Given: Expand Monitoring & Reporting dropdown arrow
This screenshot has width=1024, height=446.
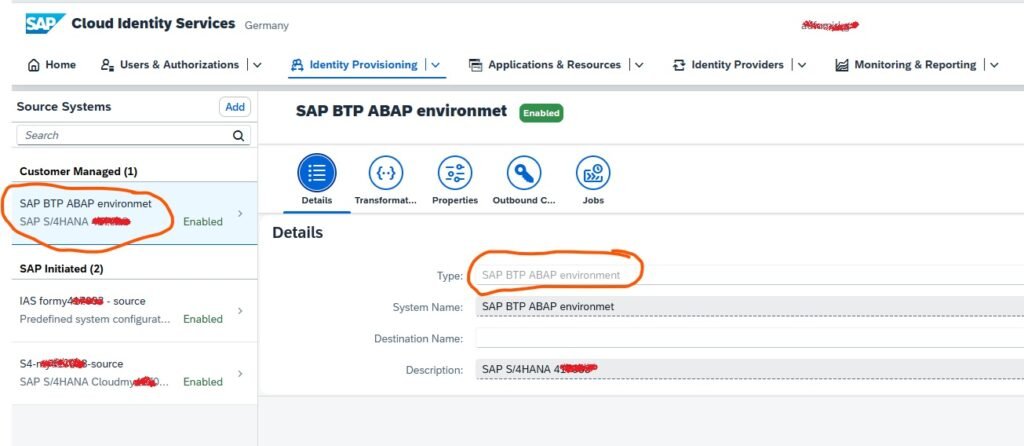Looking at the screenshot, I should click(x=994, y=65).
